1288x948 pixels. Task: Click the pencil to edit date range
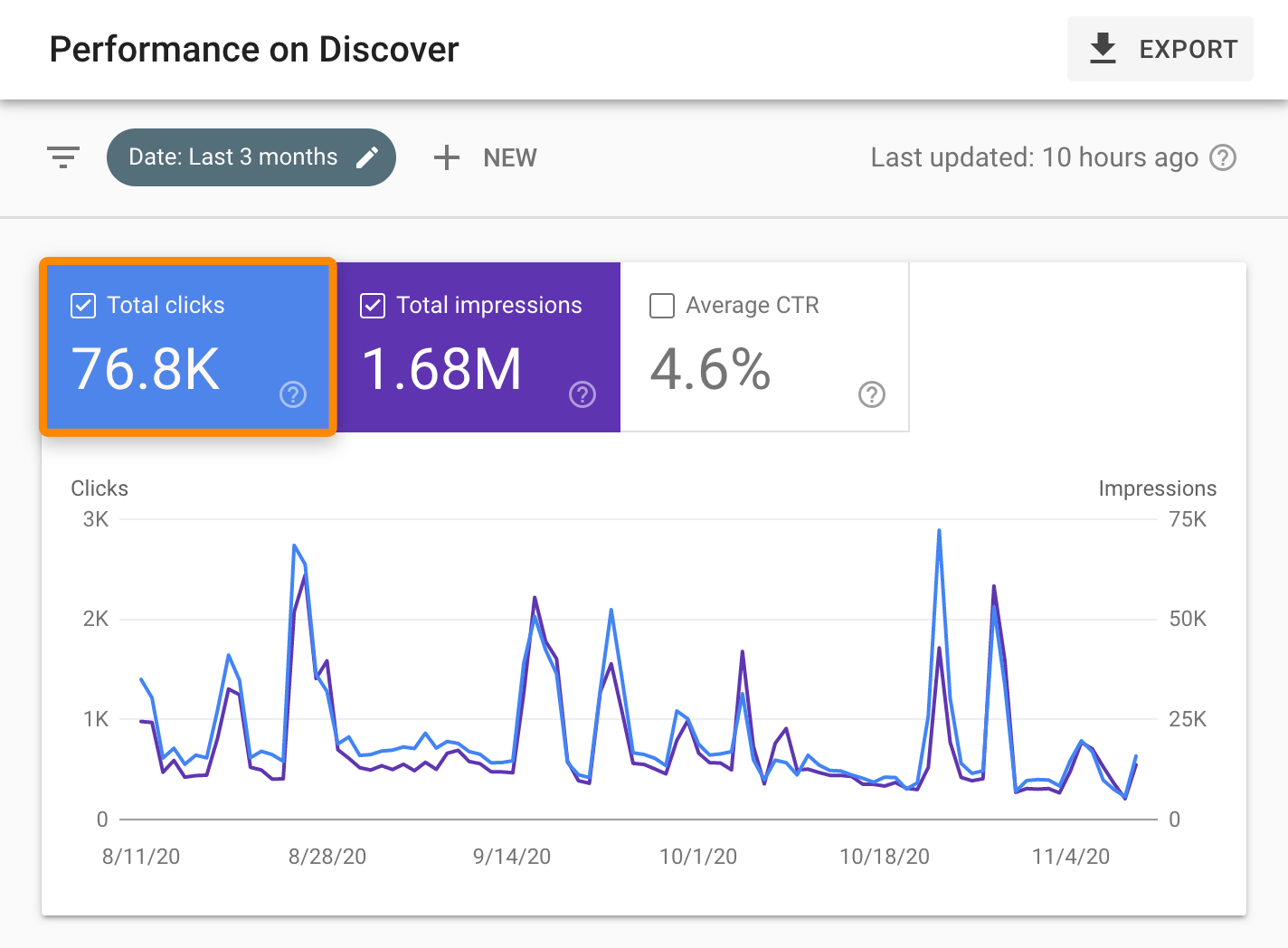click(x=367, y=156)
